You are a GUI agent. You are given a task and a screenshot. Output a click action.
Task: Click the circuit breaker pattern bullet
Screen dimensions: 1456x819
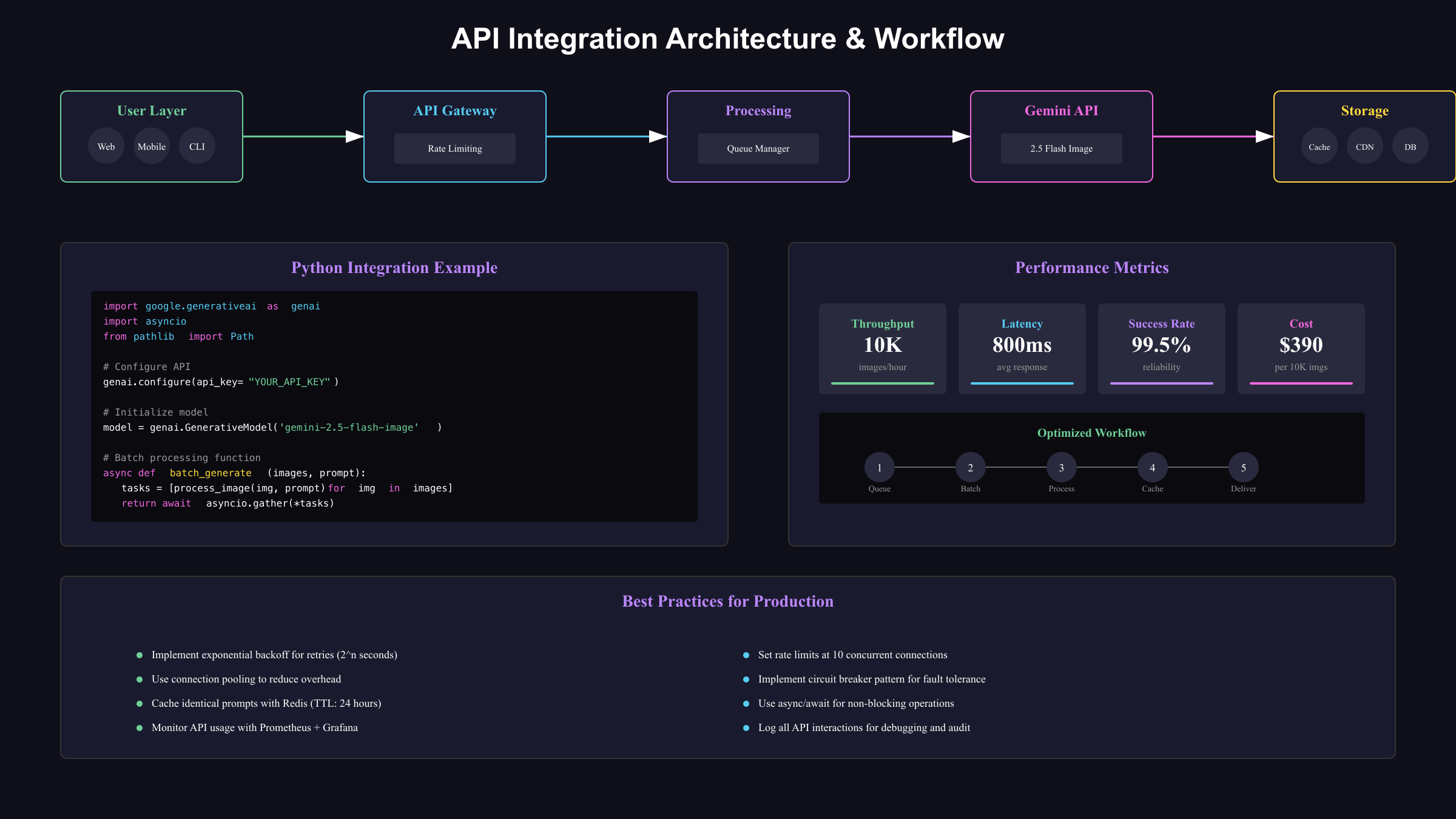(864, 679)
